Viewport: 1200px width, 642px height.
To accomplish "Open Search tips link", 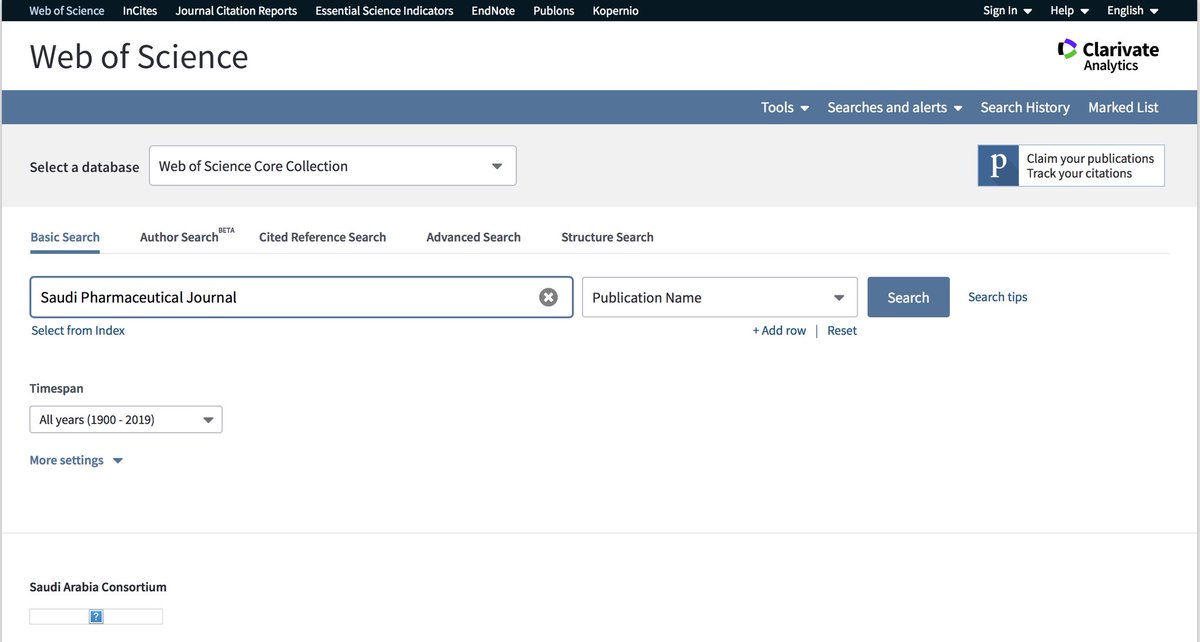I will 997,297.
